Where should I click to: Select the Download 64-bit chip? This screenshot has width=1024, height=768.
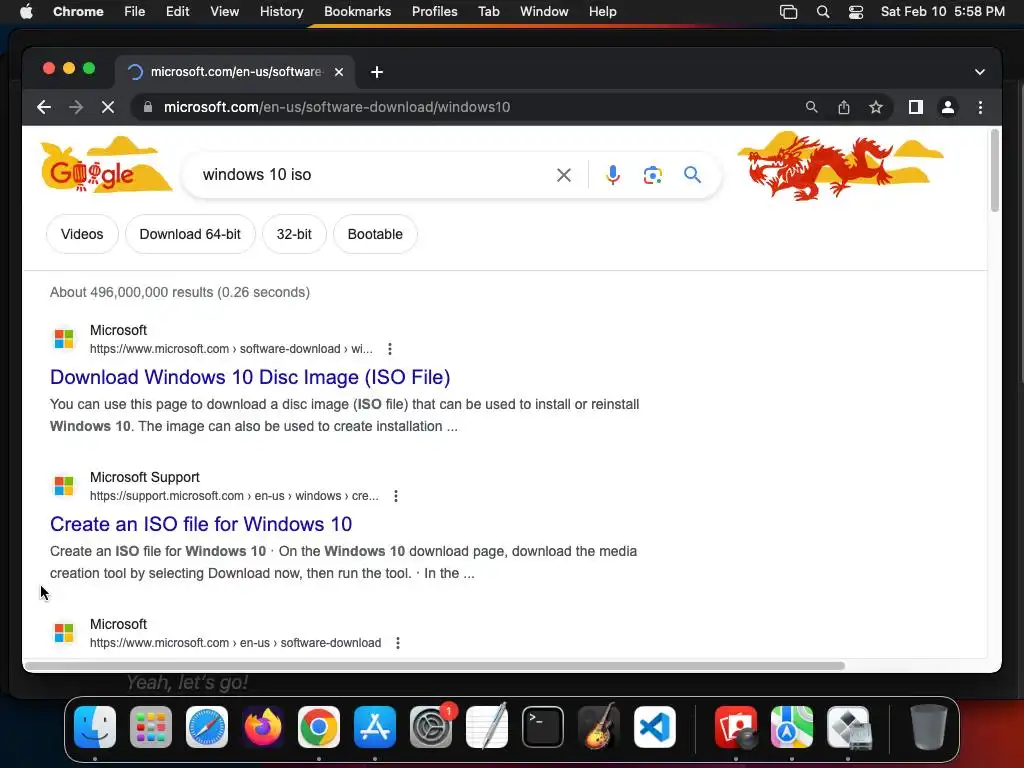190,234
